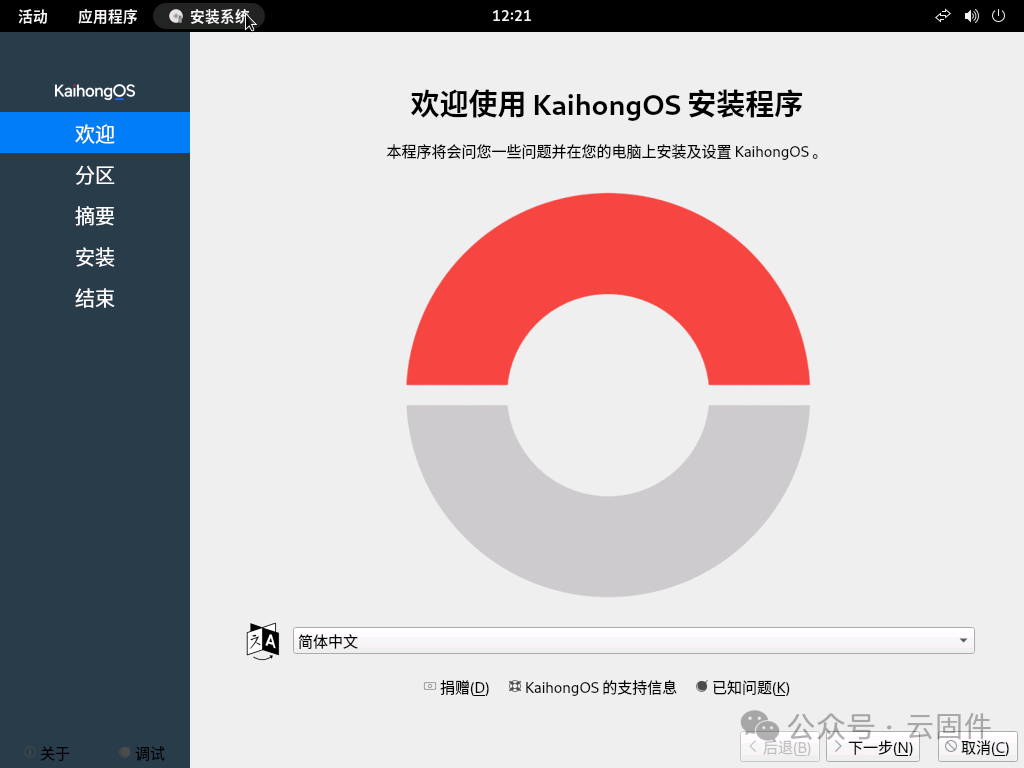The image size is (1024, 768).
Task: Click the KaihongOS logo in the sidebar
Action: tap(95, 91)
